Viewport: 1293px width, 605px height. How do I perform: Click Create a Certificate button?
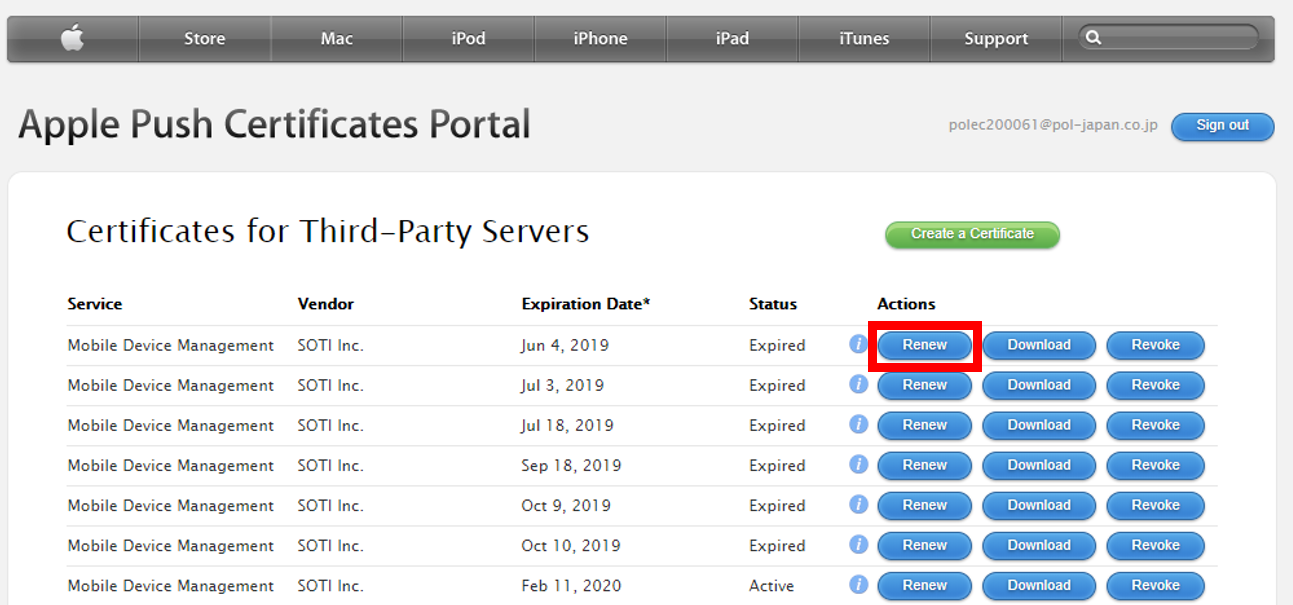[x=972, y=234]
